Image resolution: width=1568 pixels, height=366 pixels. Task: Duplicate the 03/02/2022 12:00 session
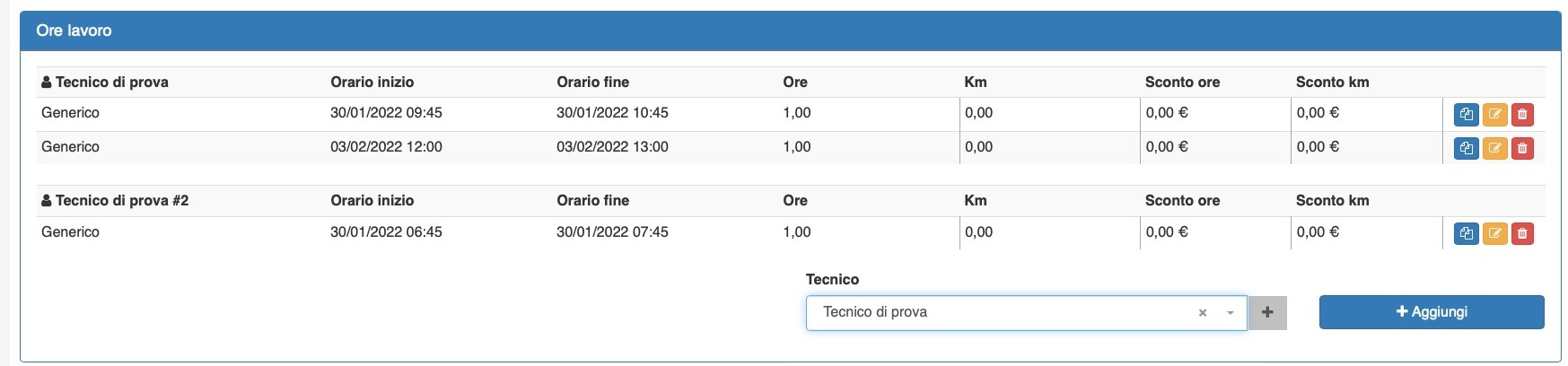(x=1466, y=149)
